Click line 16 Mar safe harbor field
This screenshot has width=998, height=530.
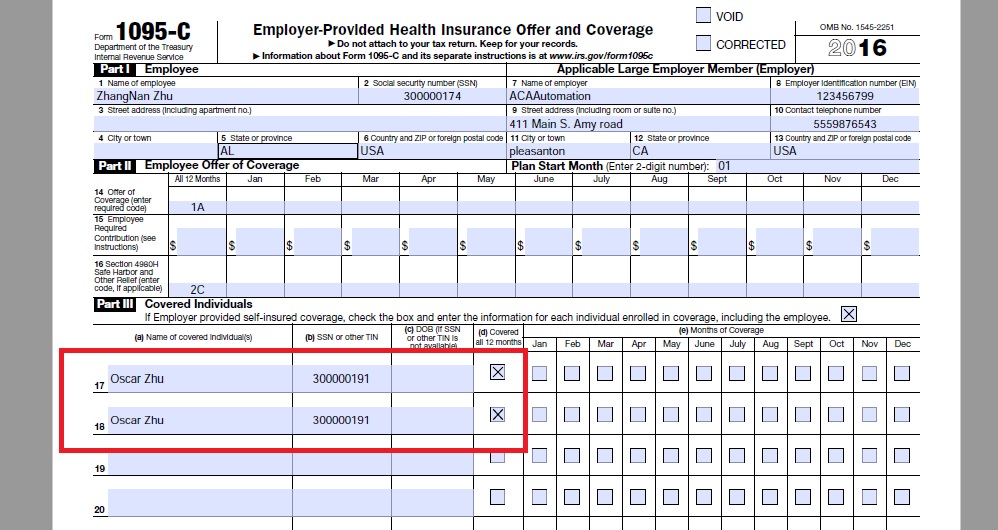coord(370,289)
